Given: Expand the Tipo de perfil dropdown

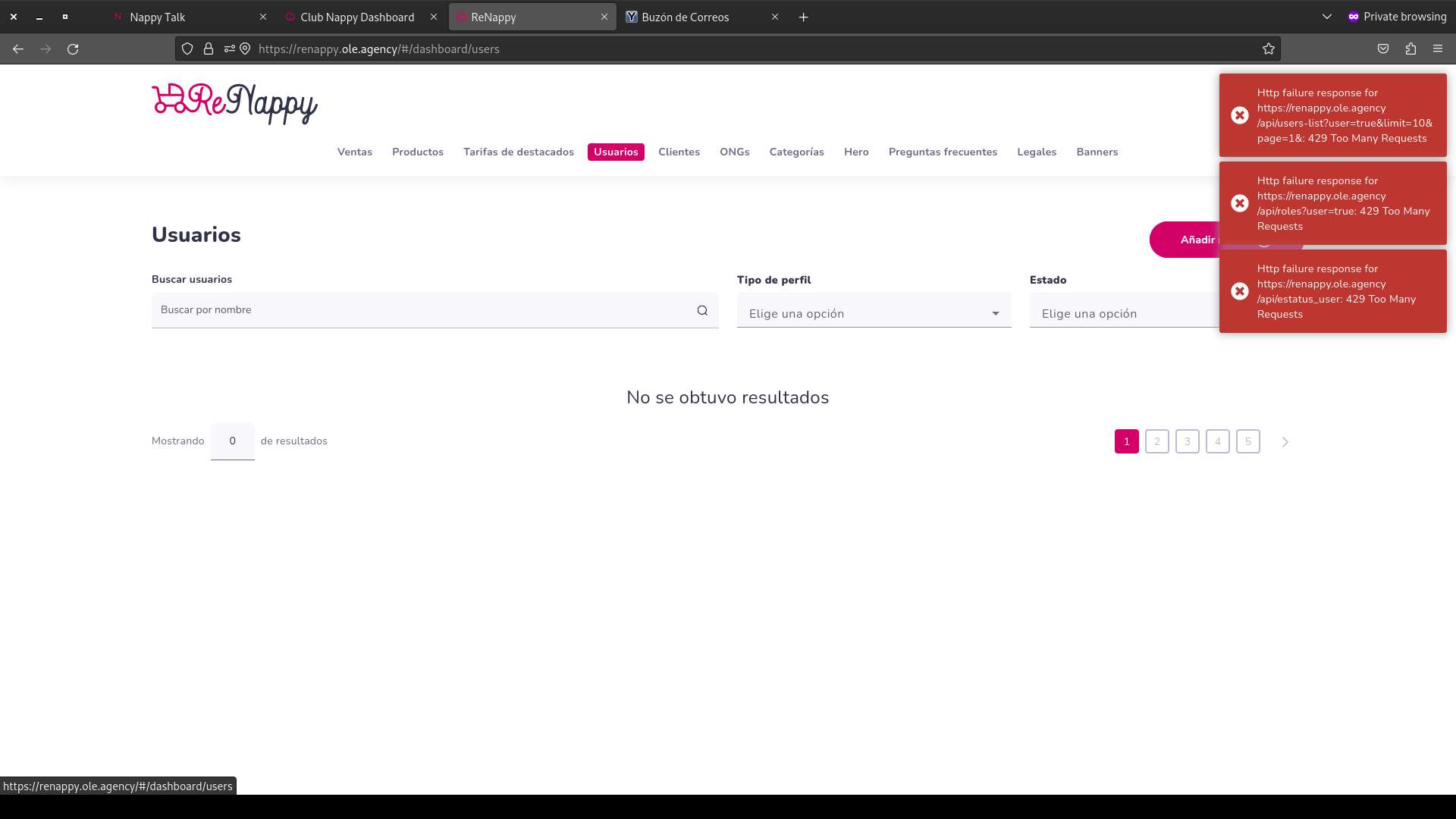Looking at the screenshot, I should [874, 313].
